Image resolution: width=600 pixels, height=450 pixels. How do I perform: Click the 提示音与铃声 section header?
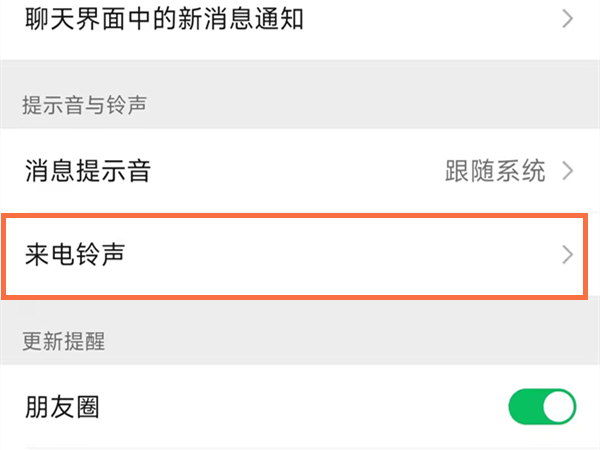84,104
